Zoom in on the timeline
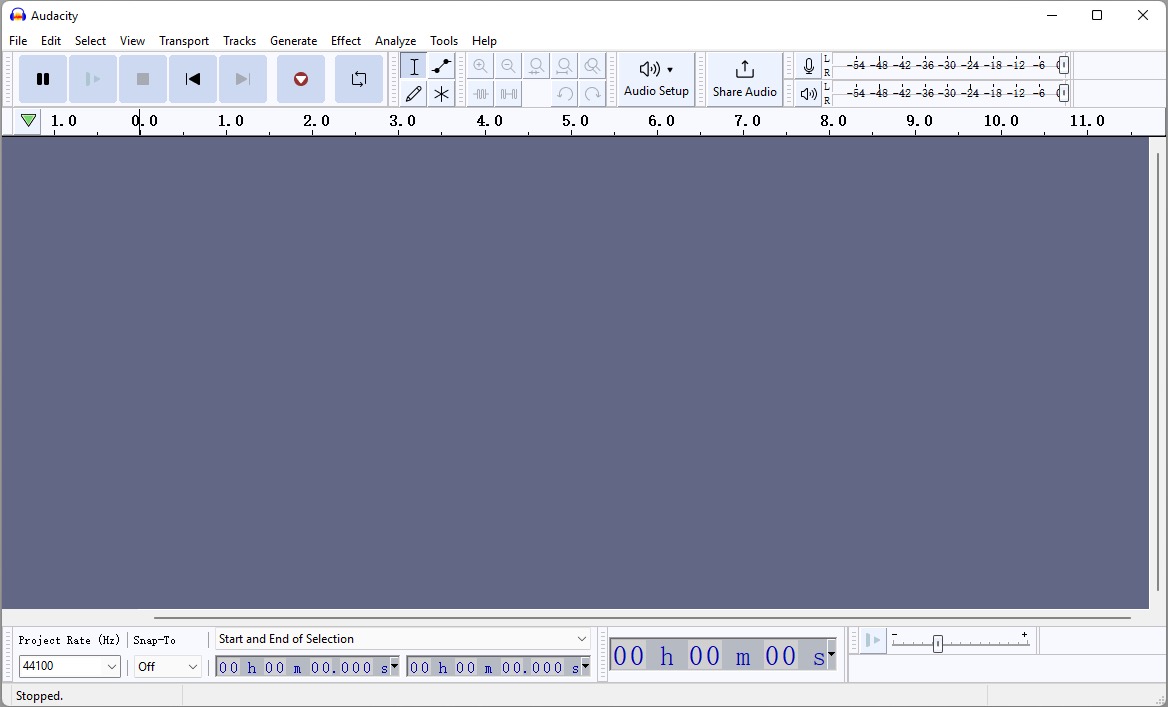1168x707 pixels. pos(481,65)
